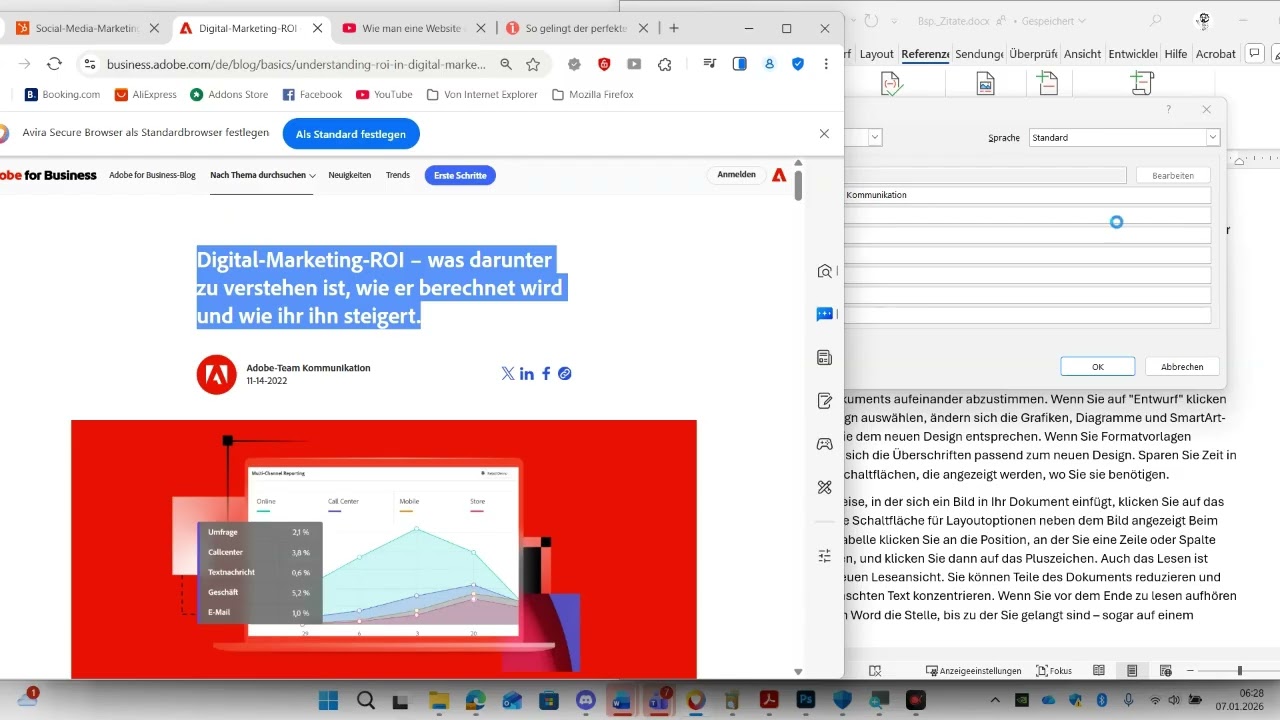Open File Explorer from the taskbar
Viewport: 1280px width, 720px height.
pos(439,700)
